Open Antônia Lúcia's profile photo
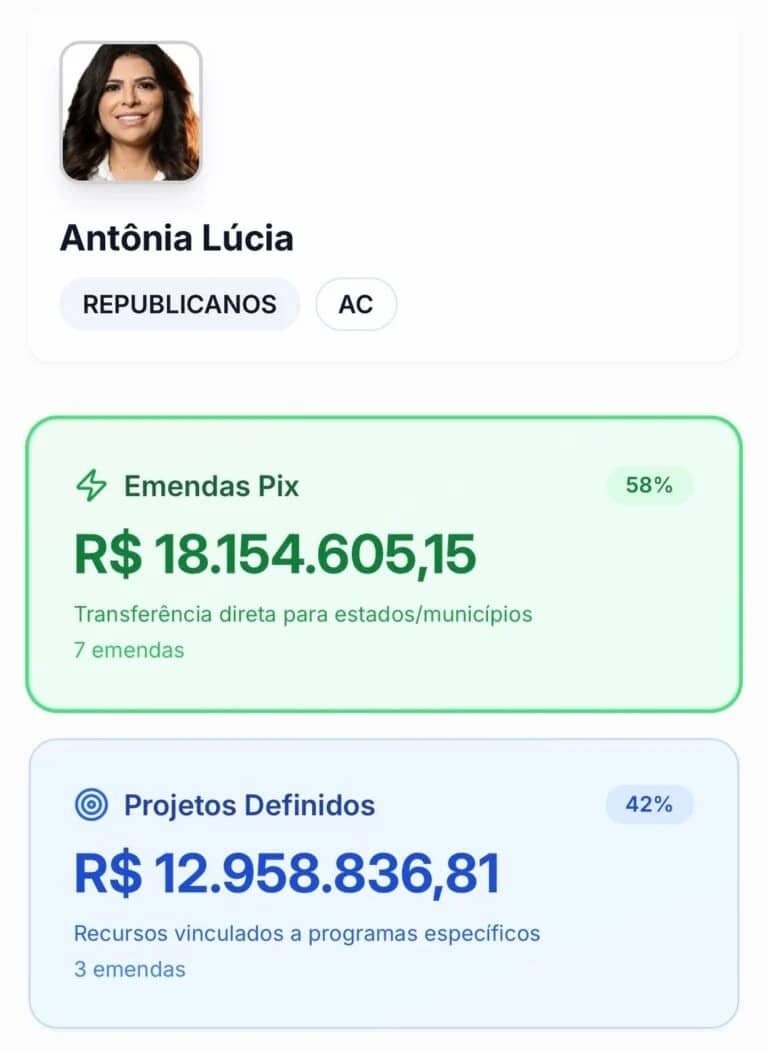768x1052 pixels. click(131, 112)
